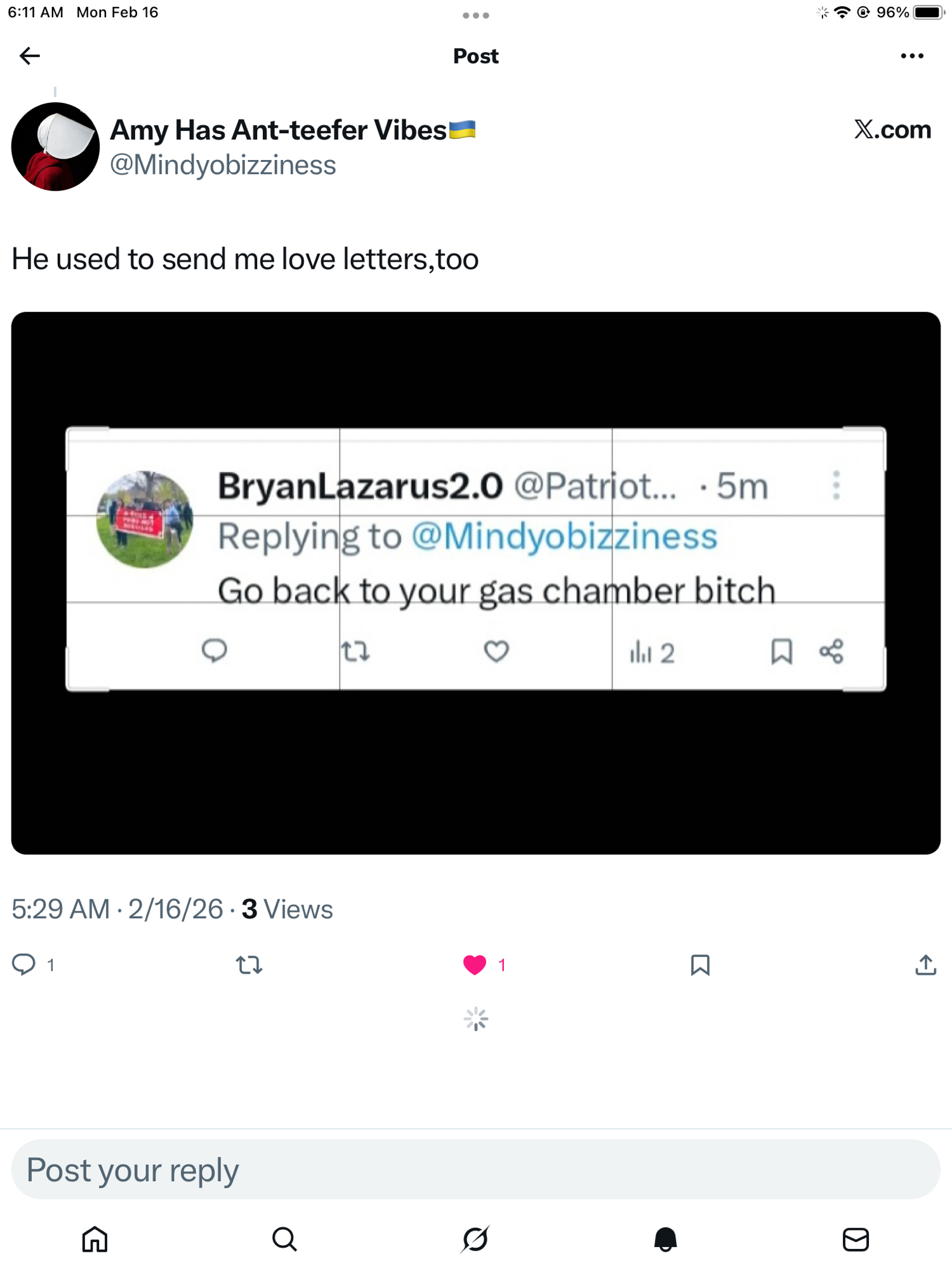This screenshot has height=1270, width=952.
Task: Open the @Mindyobizziness handle link
Action: 223,165
